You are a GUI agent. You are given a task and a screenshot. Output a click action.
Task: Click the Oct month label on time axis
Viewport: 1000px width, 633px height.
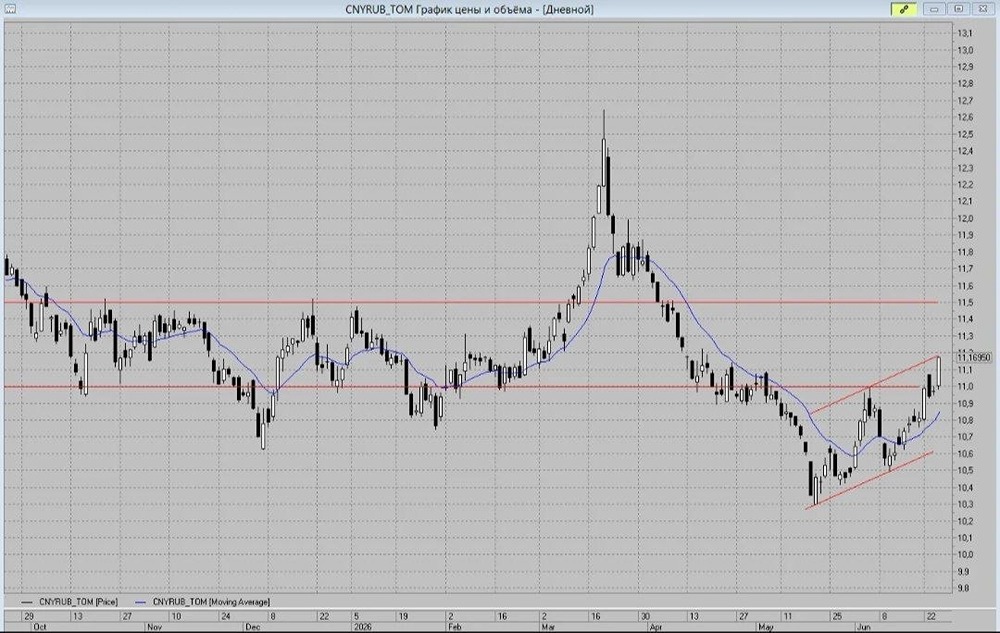40,627
